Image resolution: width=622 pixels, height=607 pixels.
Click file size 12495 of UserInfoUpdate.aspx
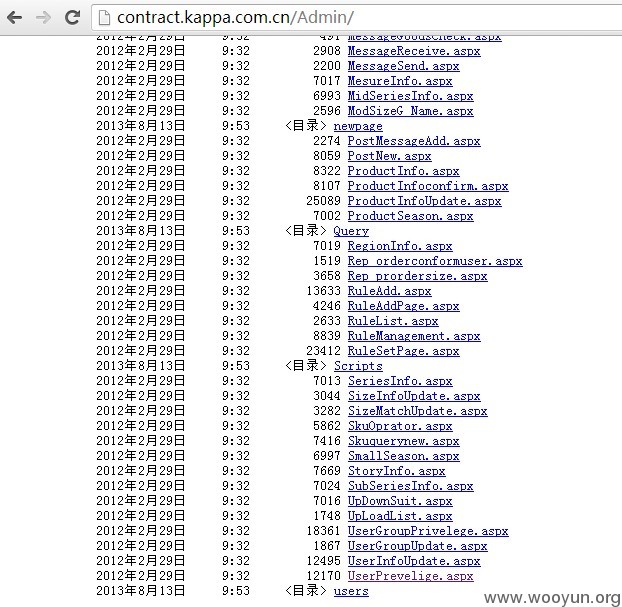click(x=323, y=561)
